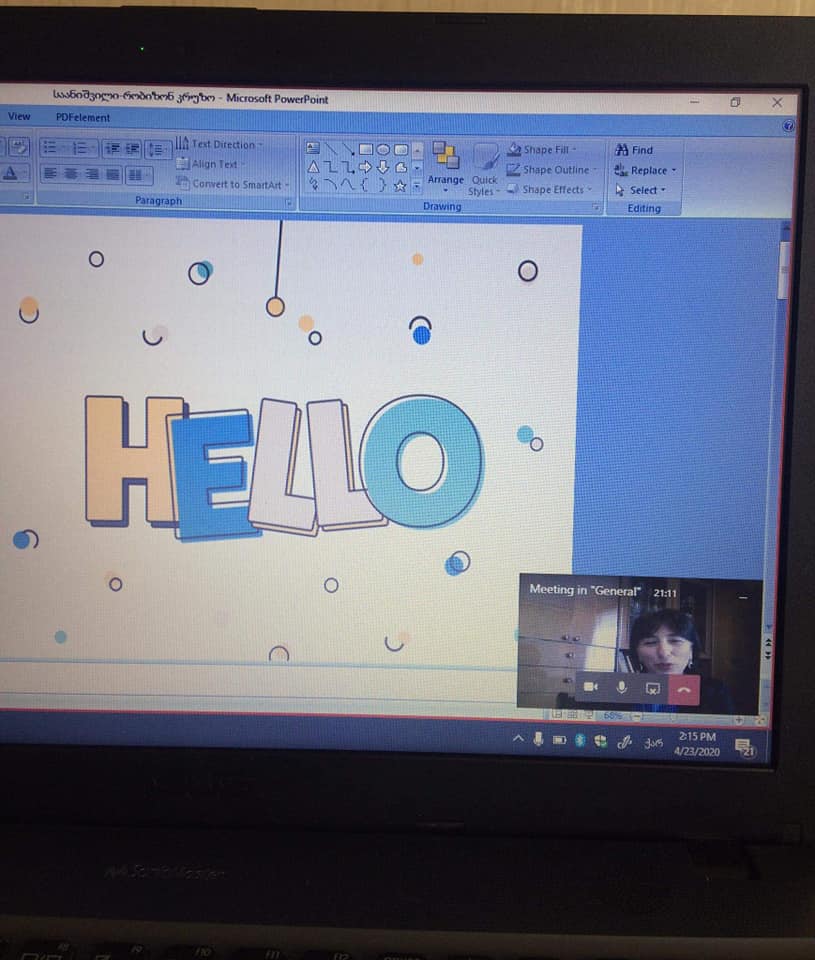Select the straight Line shape

click(x=331, y=148)
